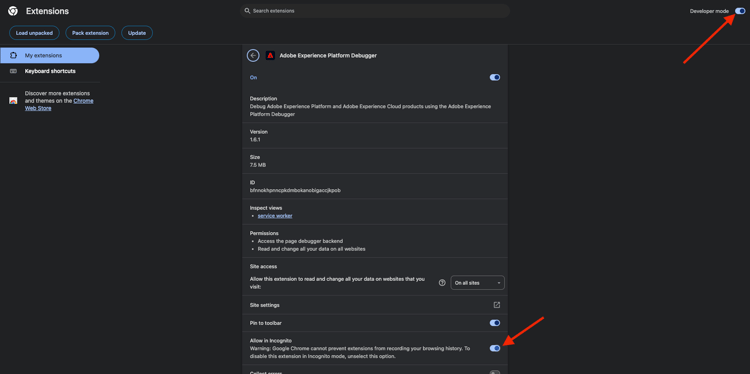Screen dimensions: 750x374
Task: Click the Update button
Action: click(137, 33)
